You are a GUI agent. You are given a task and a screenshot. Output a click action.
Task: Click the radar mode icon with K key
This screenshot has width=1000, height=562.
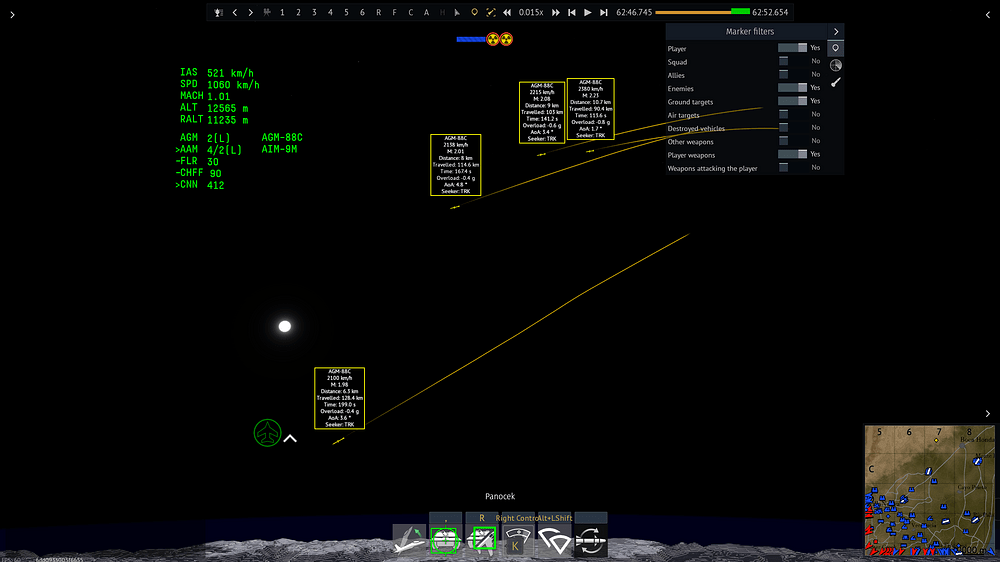point(517,541)
